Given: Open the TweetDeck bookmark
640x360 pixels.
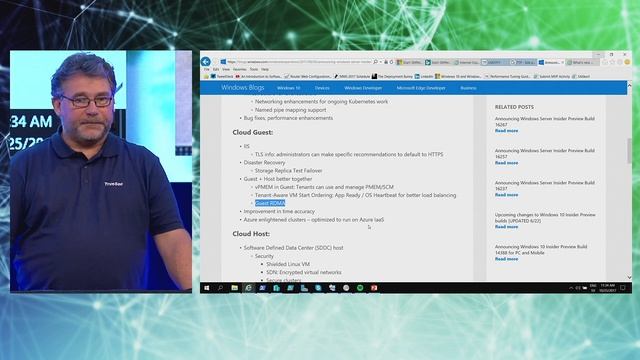Looking at the screenshot, I should click(222, 76).
